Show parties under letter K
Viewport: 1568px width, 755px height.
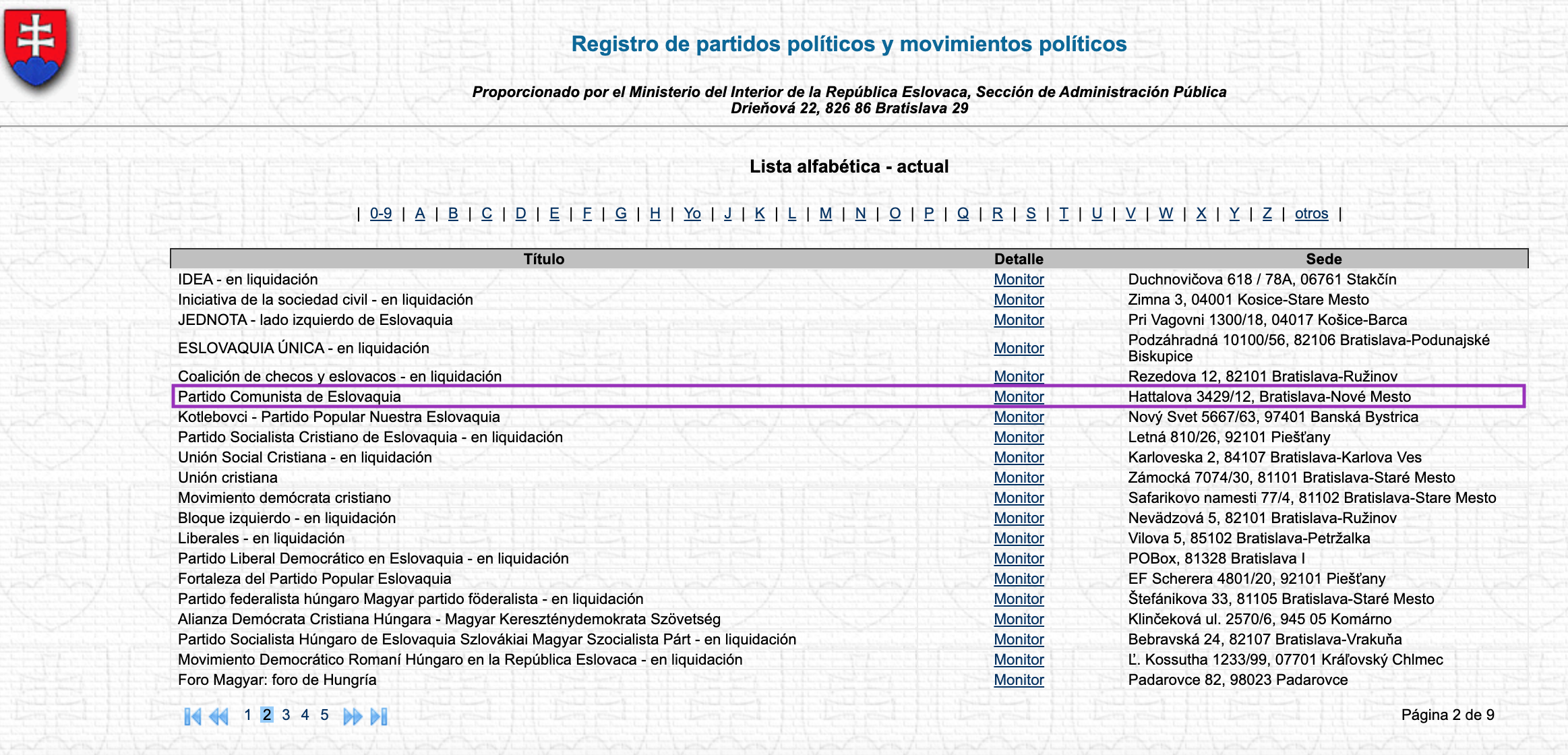tap(760, 214)
